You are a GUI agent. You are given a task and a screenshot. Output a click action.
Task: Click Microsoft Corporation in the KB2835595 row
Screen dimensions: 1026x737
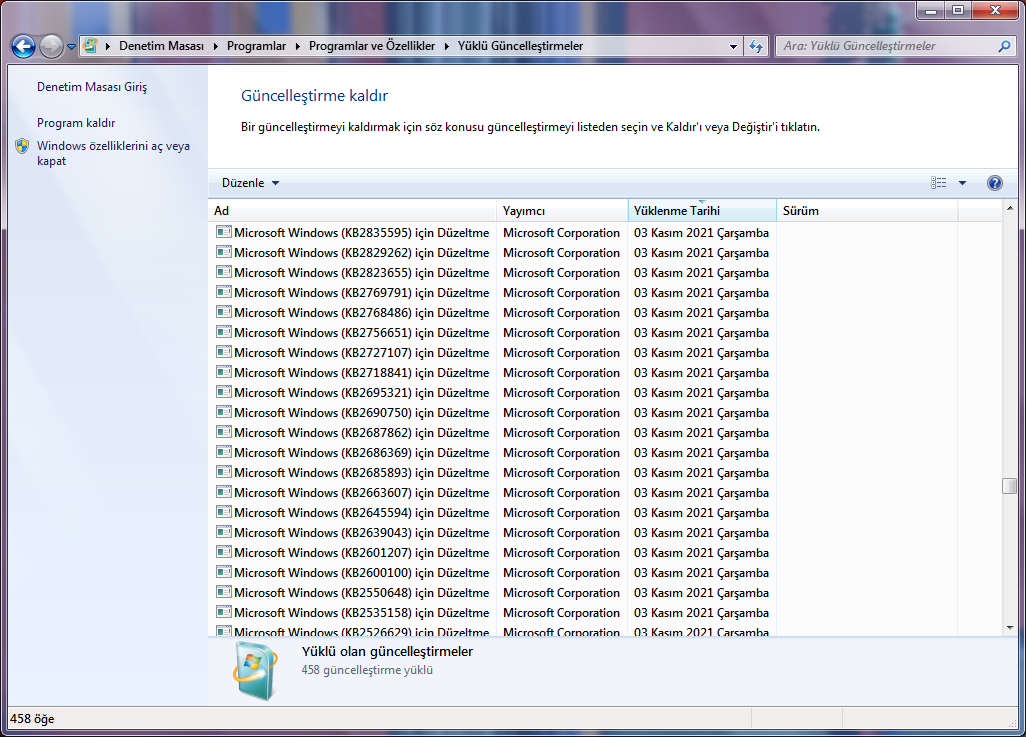561,233
